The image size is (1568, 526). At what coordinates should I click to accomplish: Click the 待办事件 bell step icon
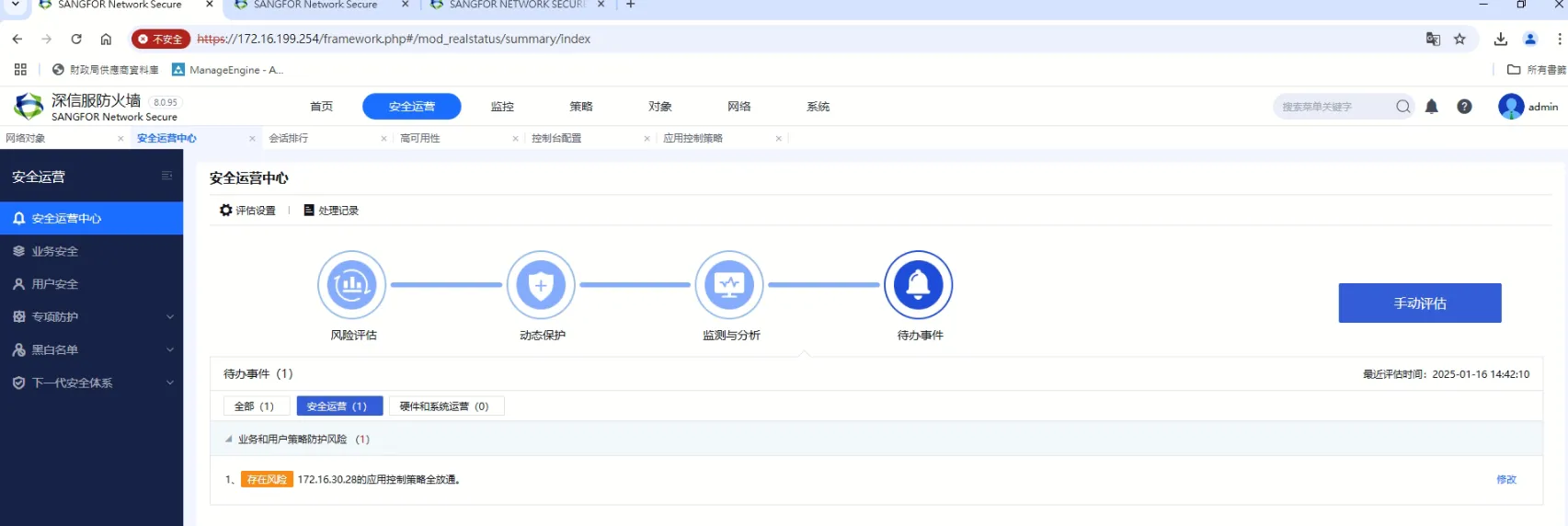(918, 285)
